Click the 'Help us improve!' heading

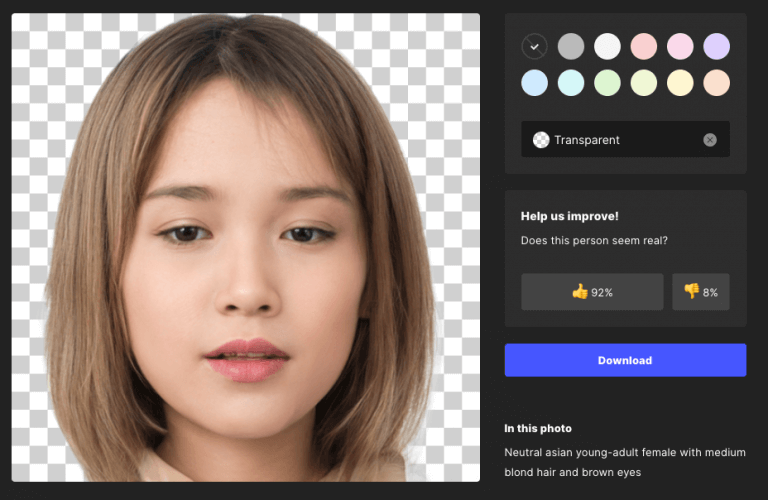coord(570,216)
